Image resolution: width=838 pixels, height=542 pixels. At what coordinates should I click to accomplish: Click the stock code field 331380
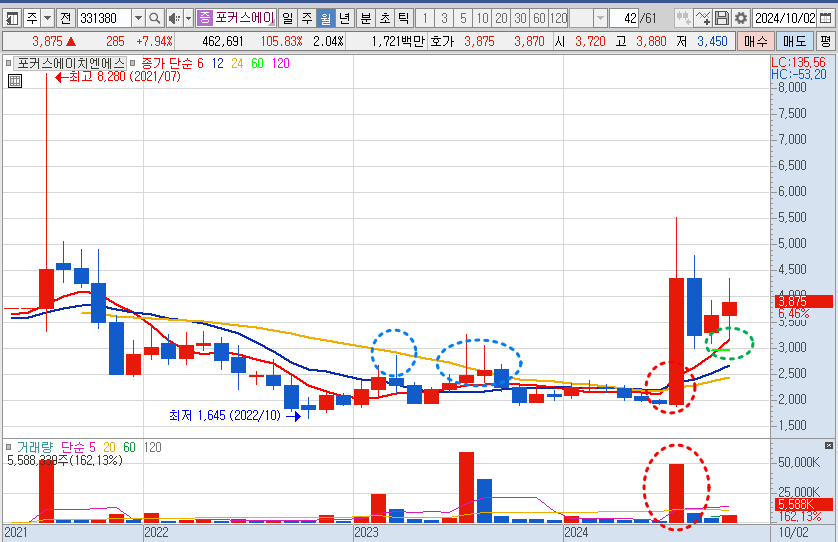point(104,19)
